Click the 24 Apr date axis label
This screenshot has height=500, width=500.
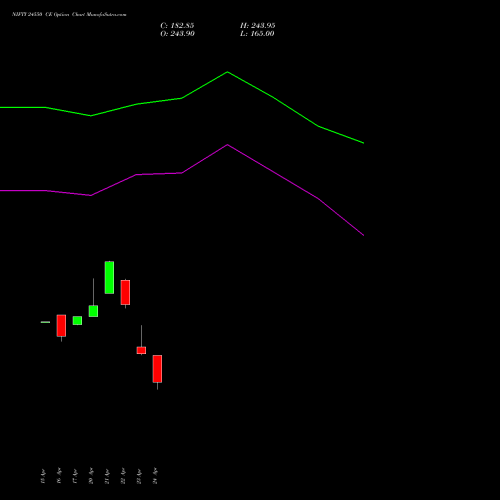155,476
